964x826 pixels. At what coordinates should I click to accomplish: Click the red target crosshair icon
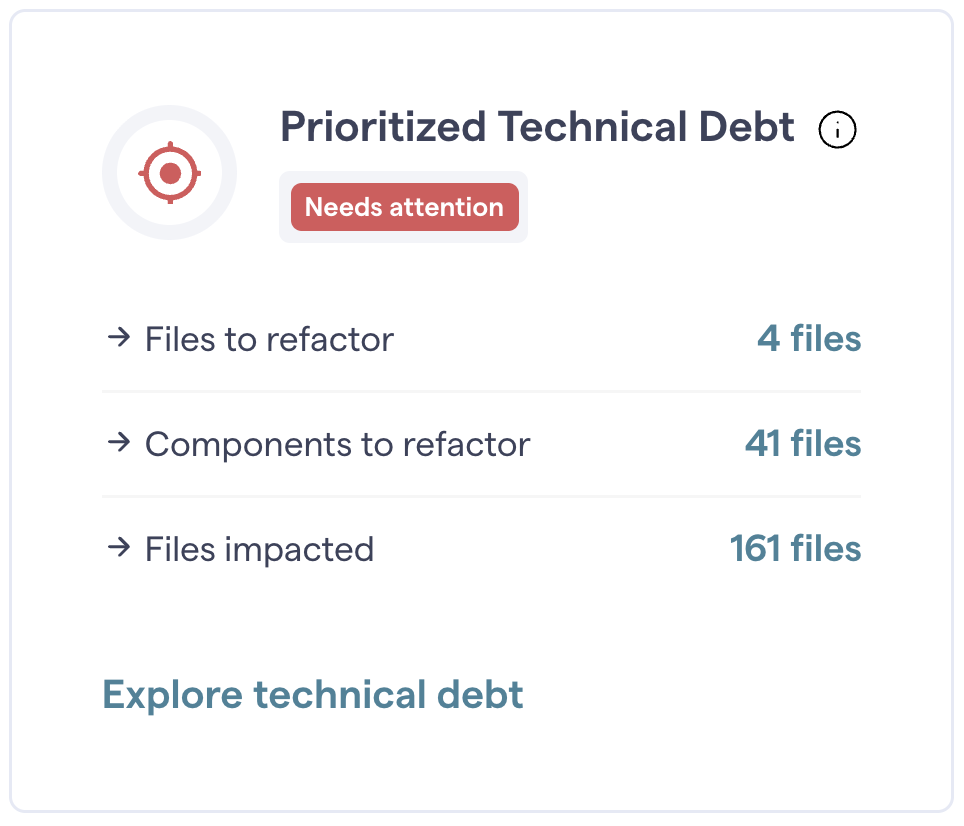coord(170,173)
